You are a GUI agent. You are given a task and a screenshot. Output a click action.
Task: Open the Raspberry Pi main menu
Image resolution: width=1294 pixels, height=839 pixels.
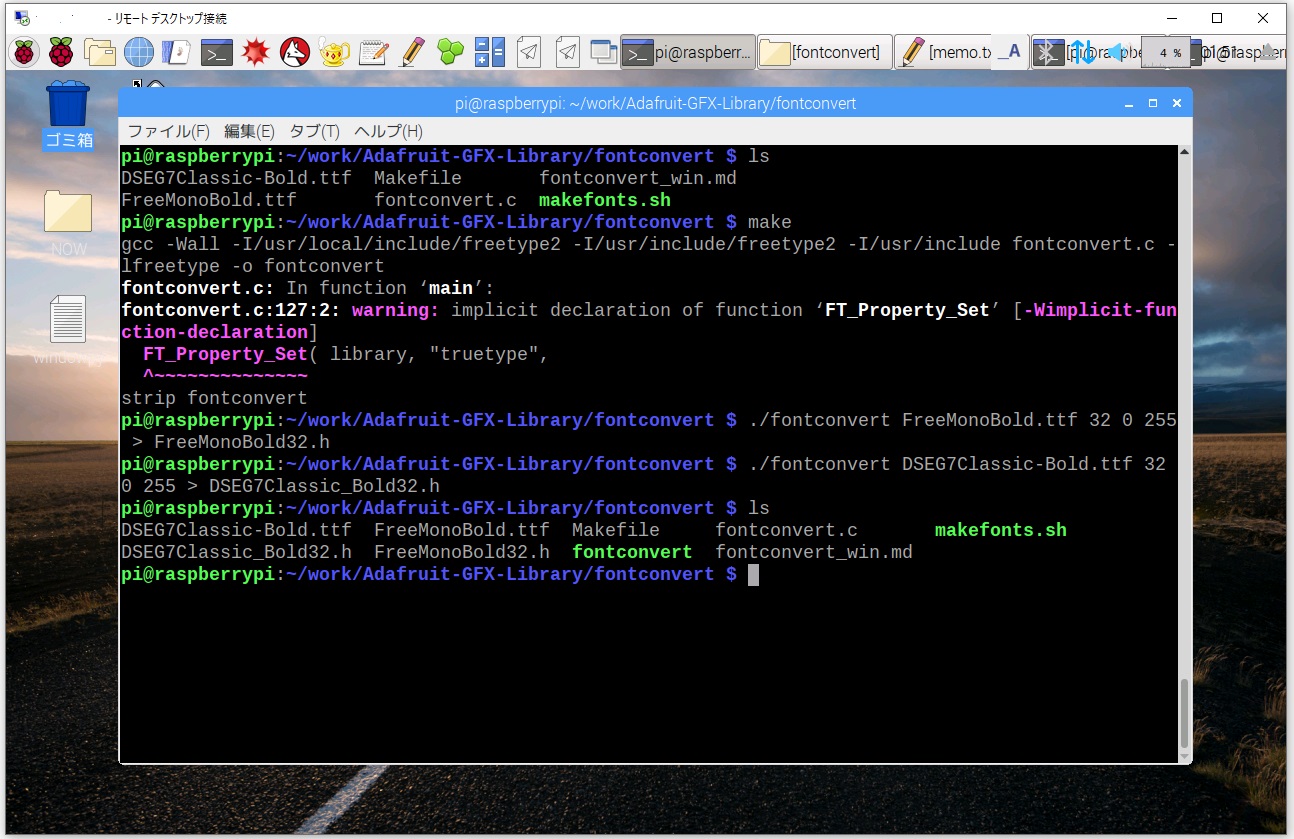point(24,52)
